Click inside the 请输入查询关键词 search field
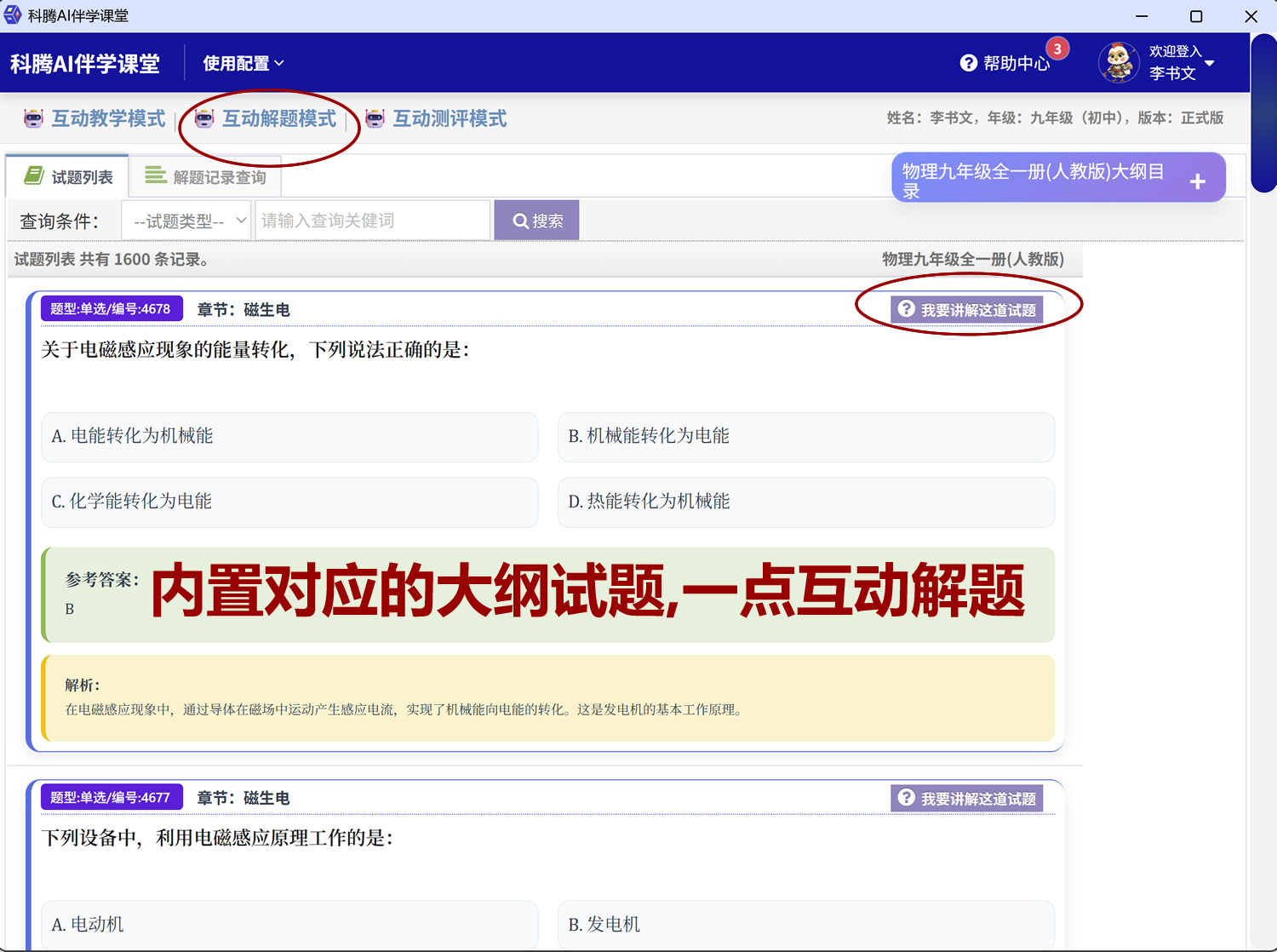This screenshot has width=1277, height=952. [372, 220]
